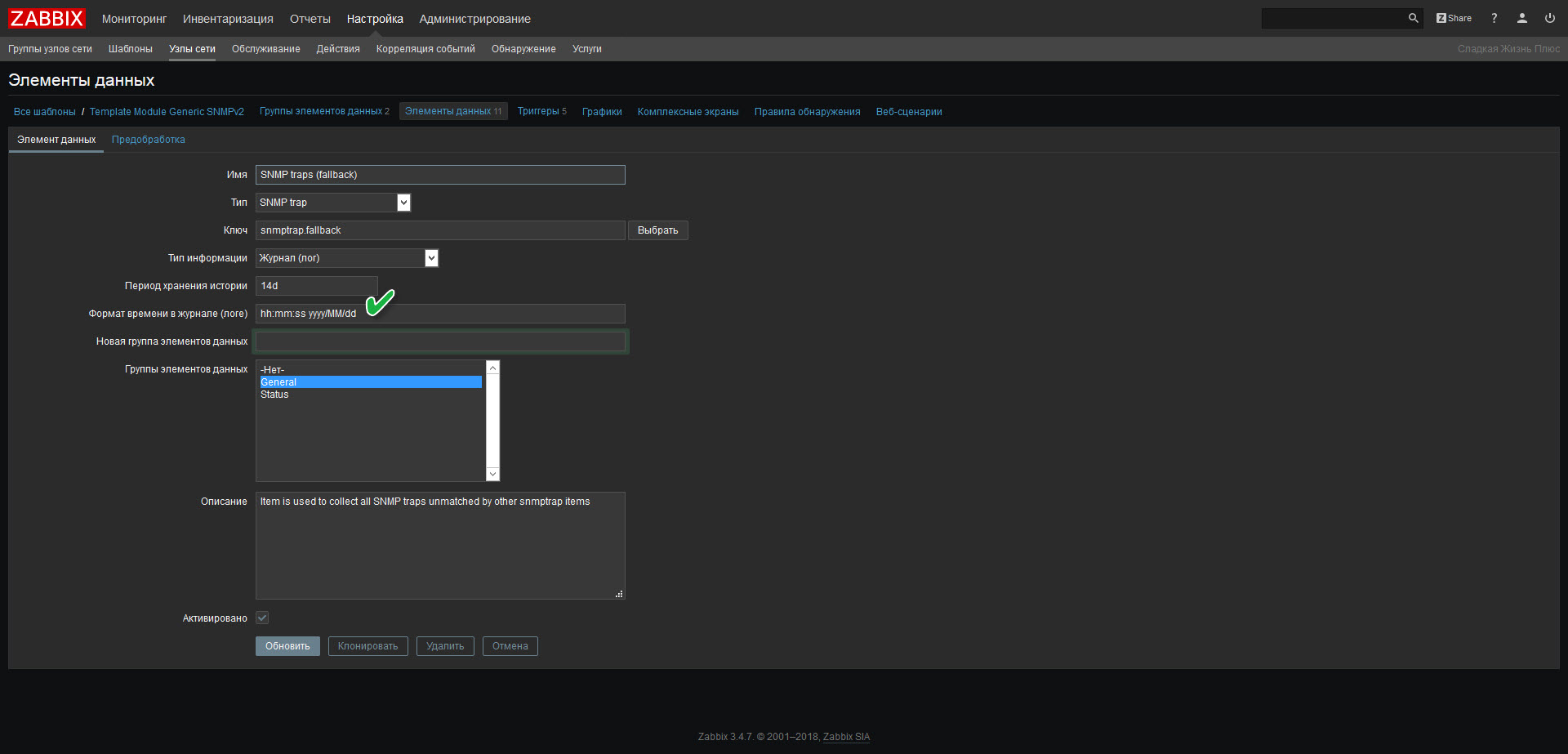Go to Обнаружение submenu
Viewport: 1568px width, 754px height.
(x=523, y=49)
